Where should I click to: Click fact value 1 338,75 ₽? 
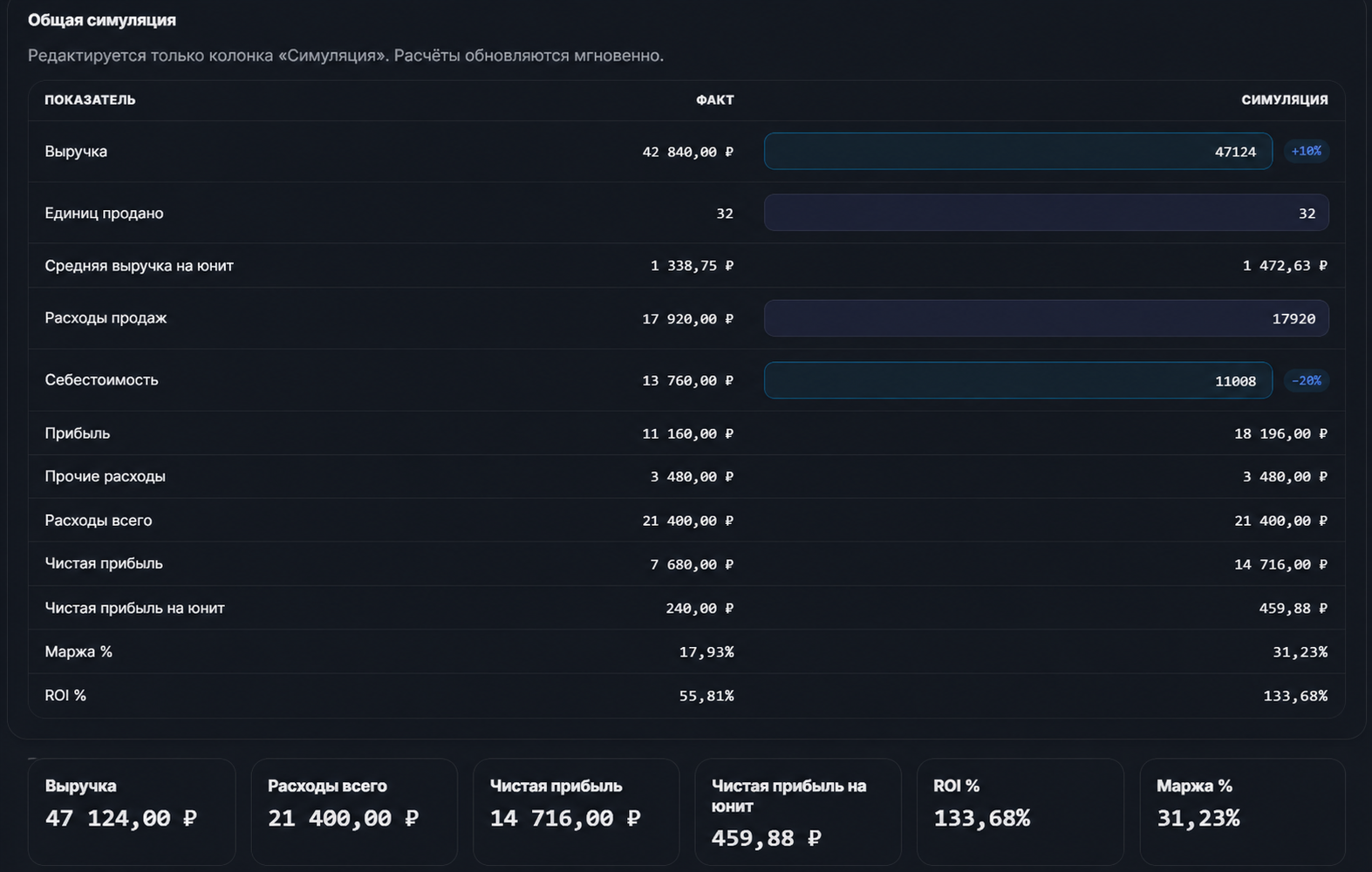[x=692, y=265]
